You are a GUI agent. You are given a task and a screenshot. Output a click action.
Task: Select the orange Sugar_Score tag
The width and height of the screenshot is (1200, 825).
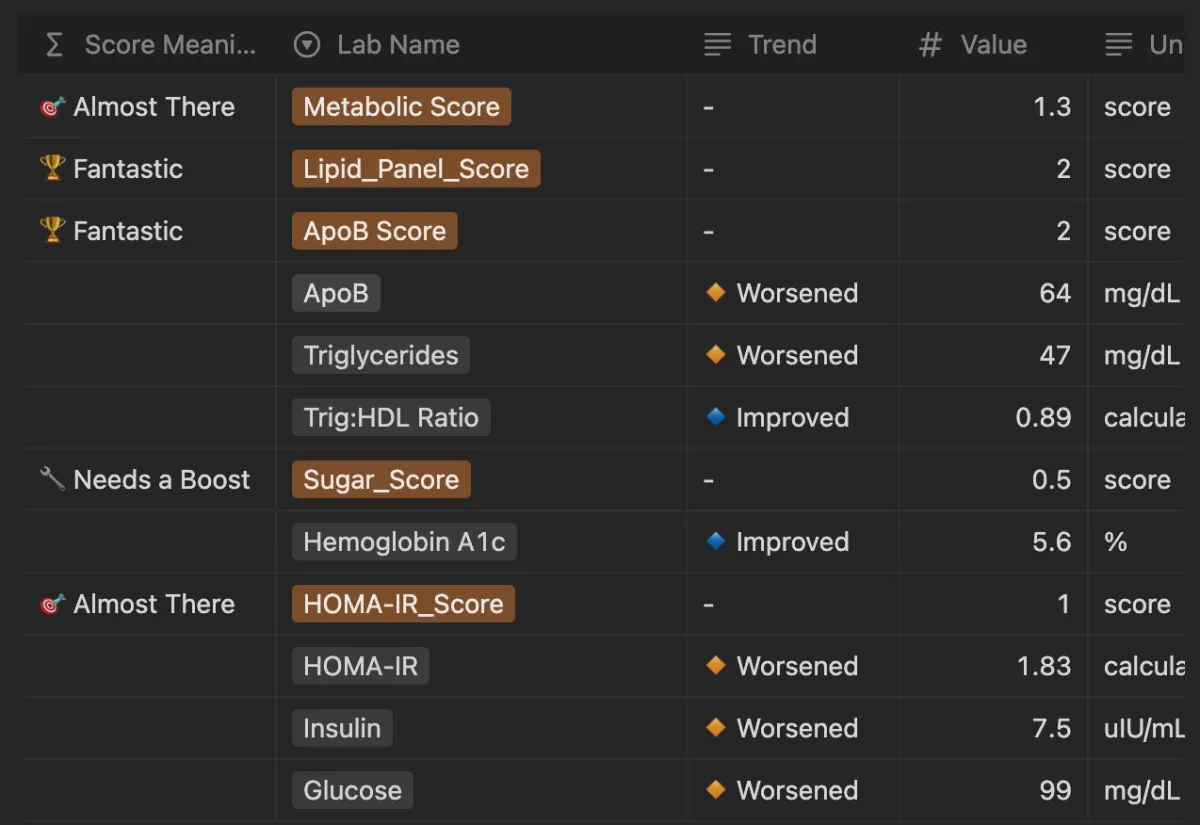[381, 479]
